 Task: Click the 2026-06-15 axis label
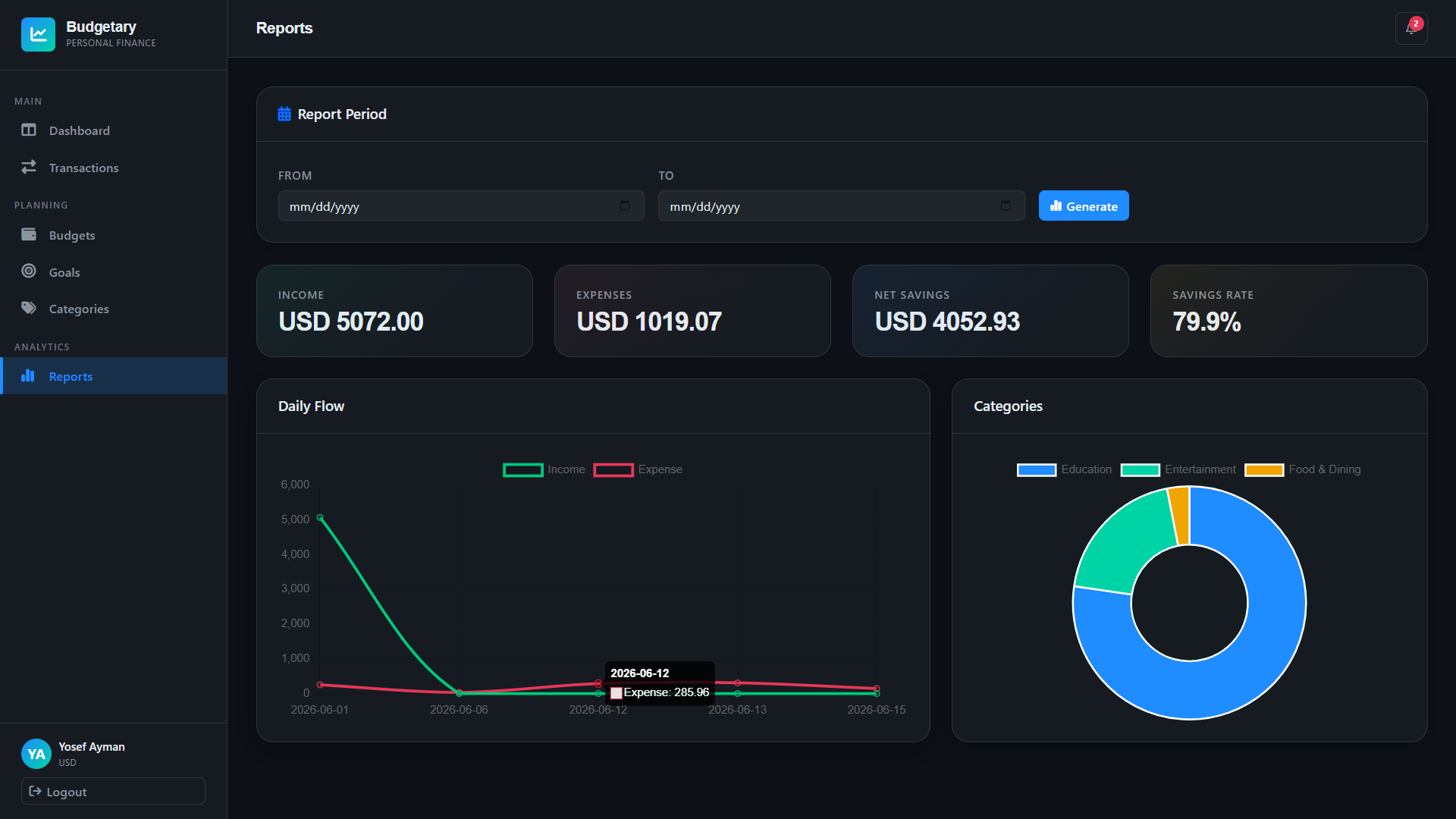click(876, 710)
